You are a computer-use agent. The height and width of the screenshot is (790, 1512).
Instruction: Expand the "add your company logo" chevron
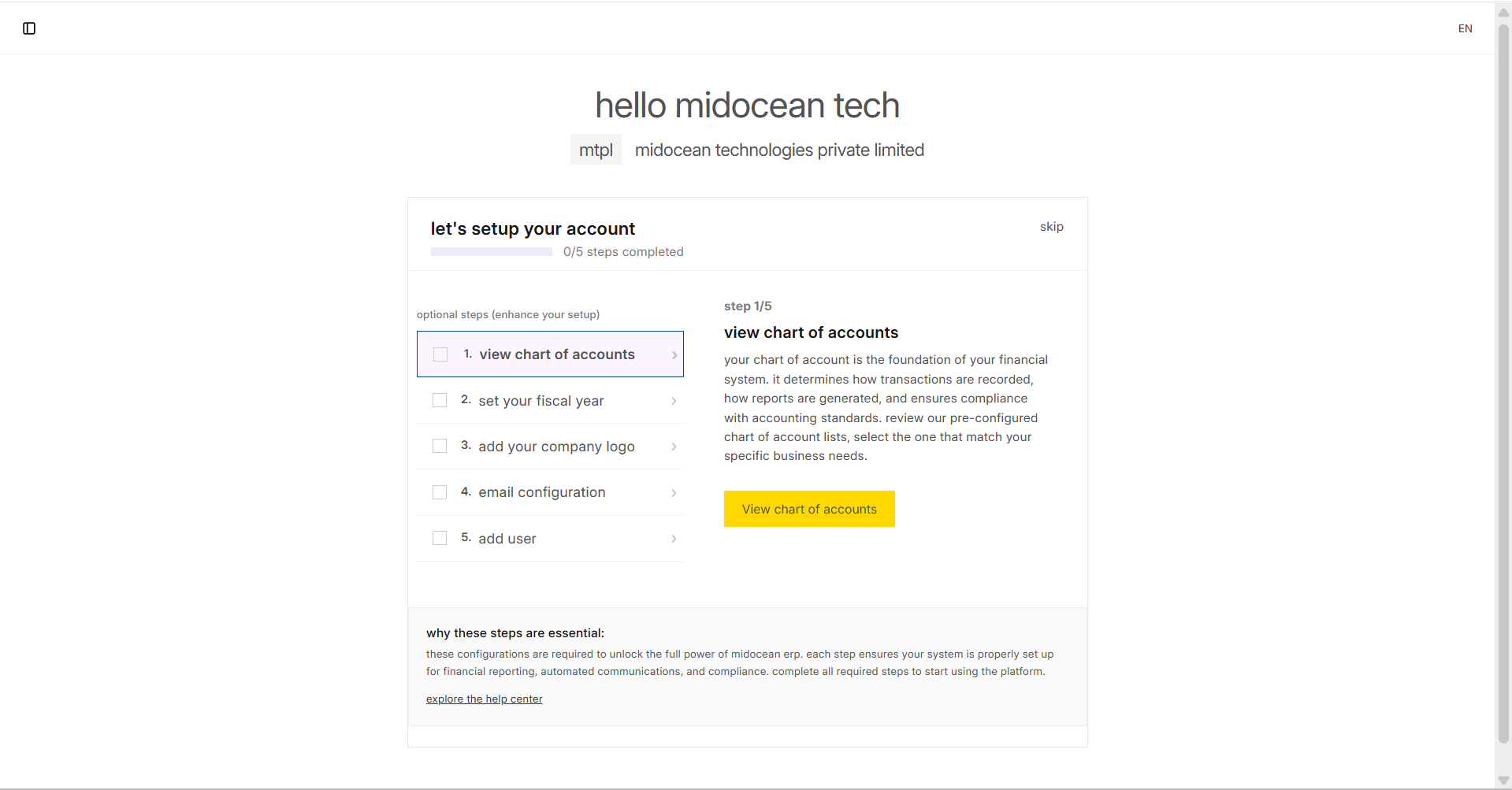point(674,447)
